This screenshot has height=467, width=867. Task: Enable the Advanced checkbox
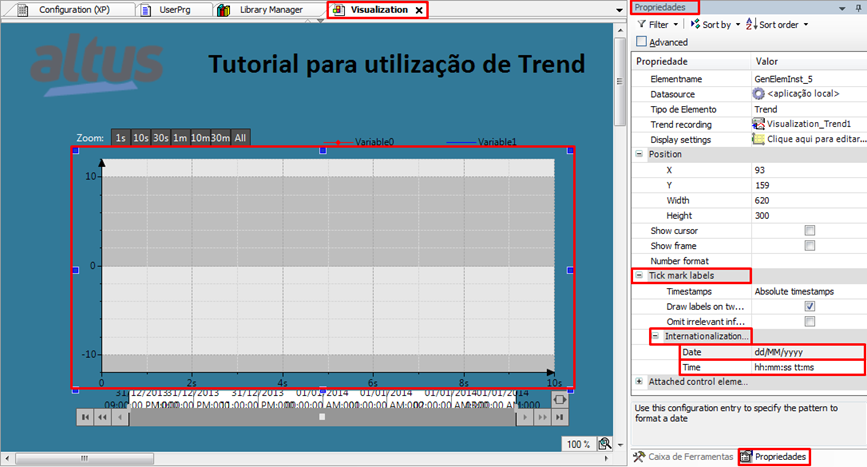coord(641,42)
